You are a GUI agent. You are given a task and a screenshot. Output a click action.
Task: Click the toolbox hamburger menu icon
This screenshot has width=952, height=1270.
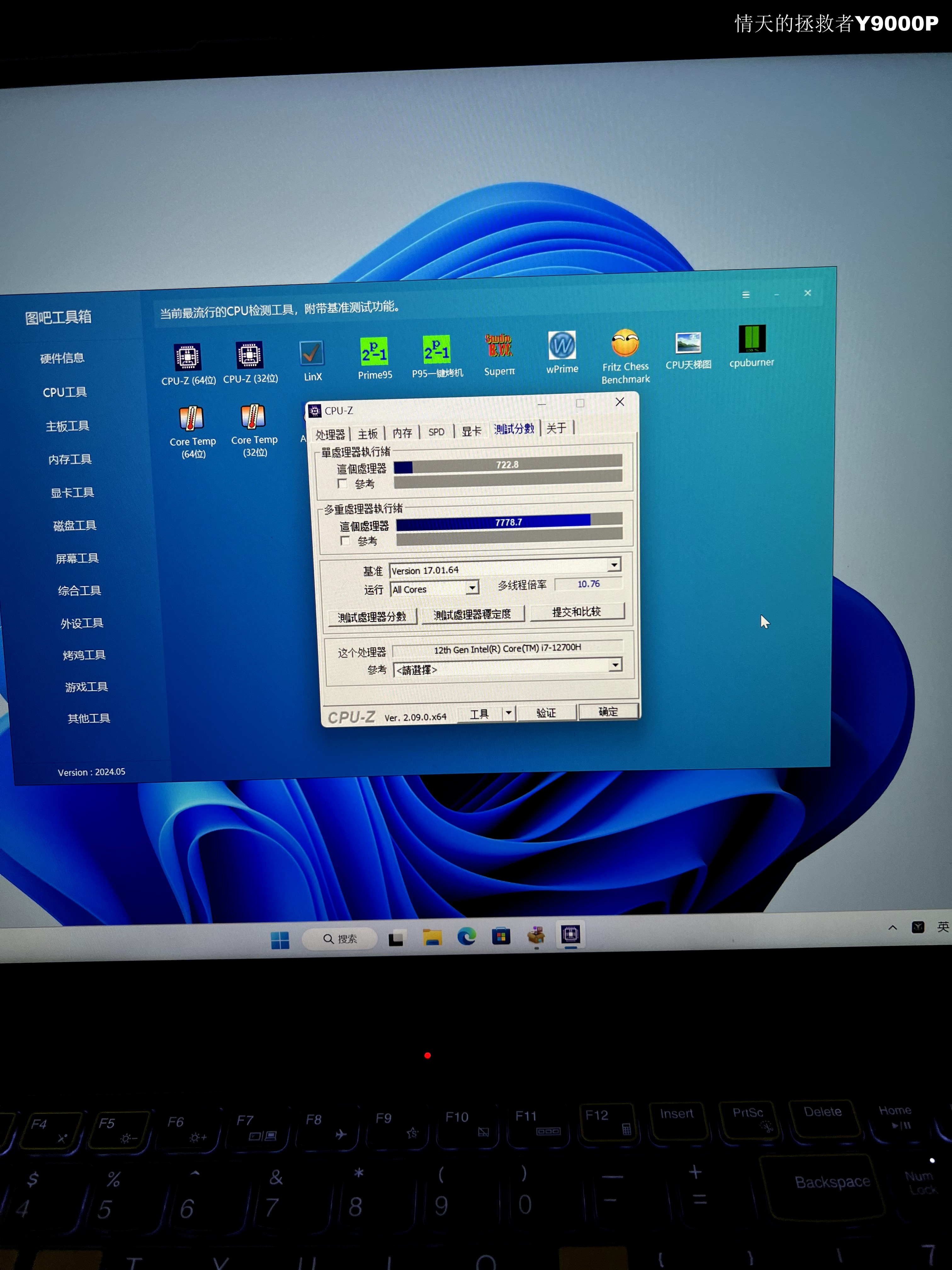tap(746, 295)
